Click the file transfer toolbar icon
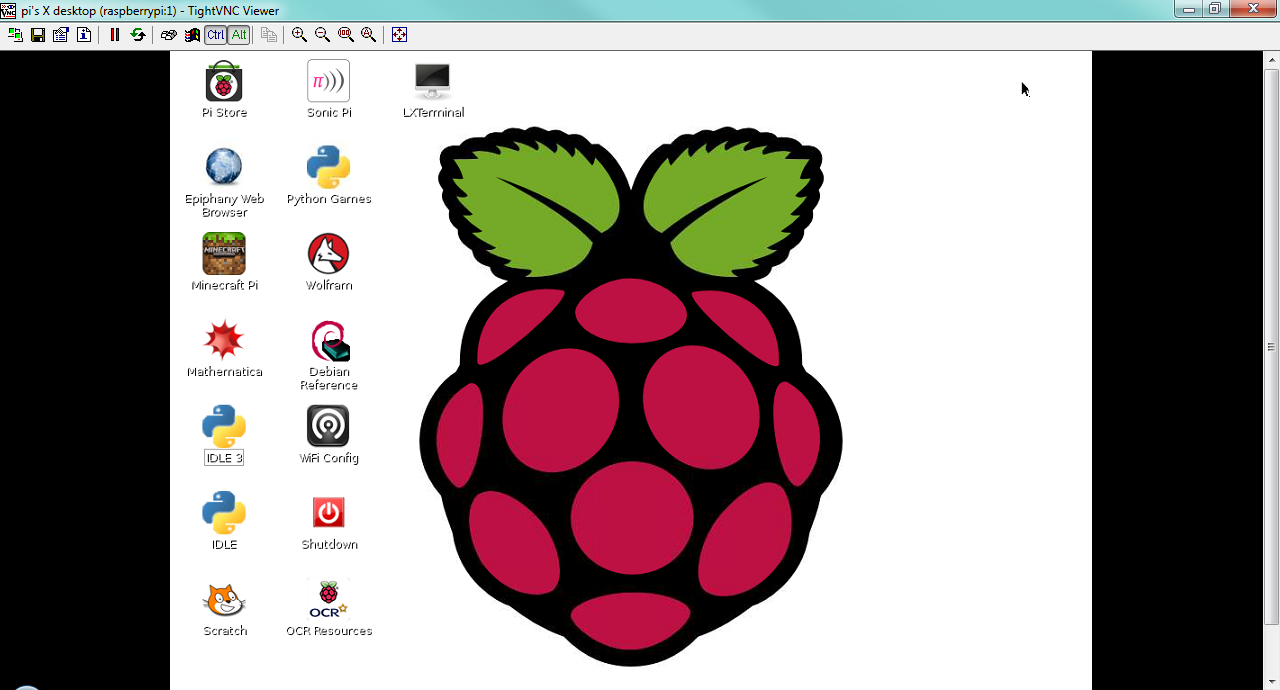 (x=269, y=35)
